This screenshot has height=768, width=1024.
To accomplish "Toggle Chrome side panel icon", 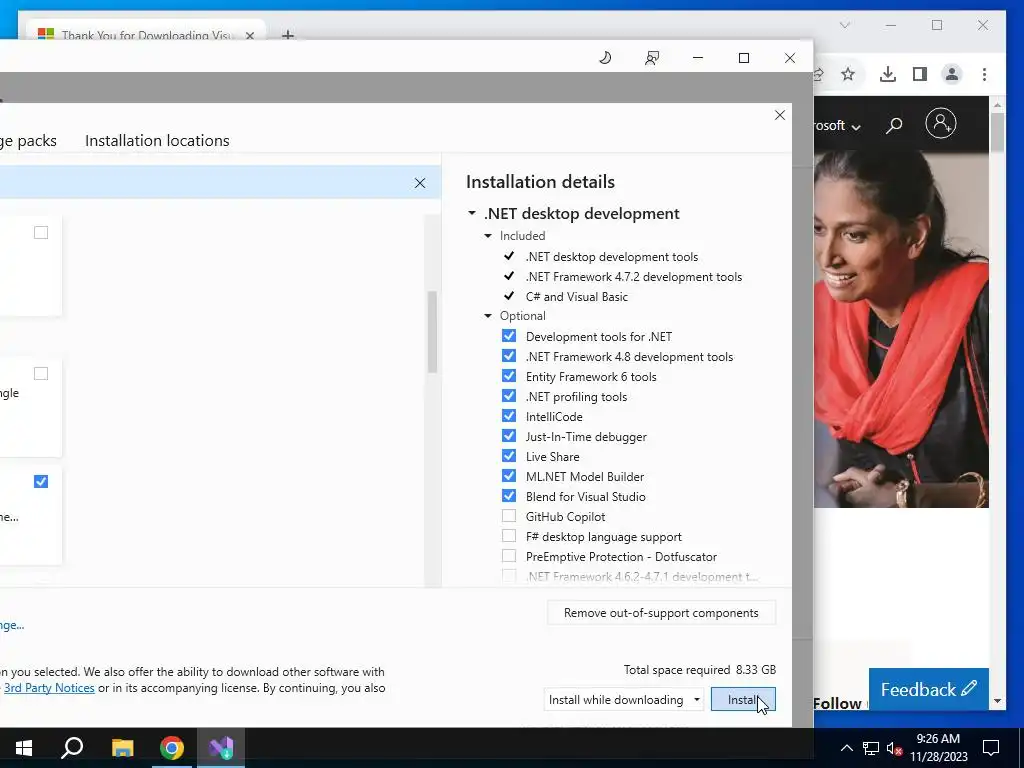I will (920, 74).
